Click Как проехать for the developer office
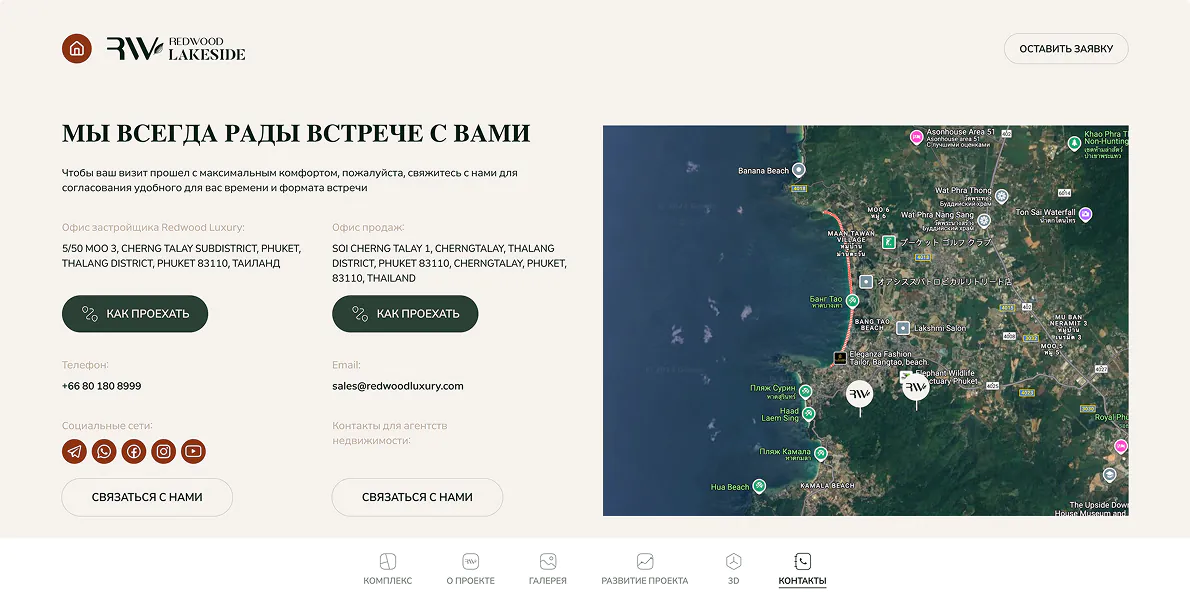 (x=135, y=313)
